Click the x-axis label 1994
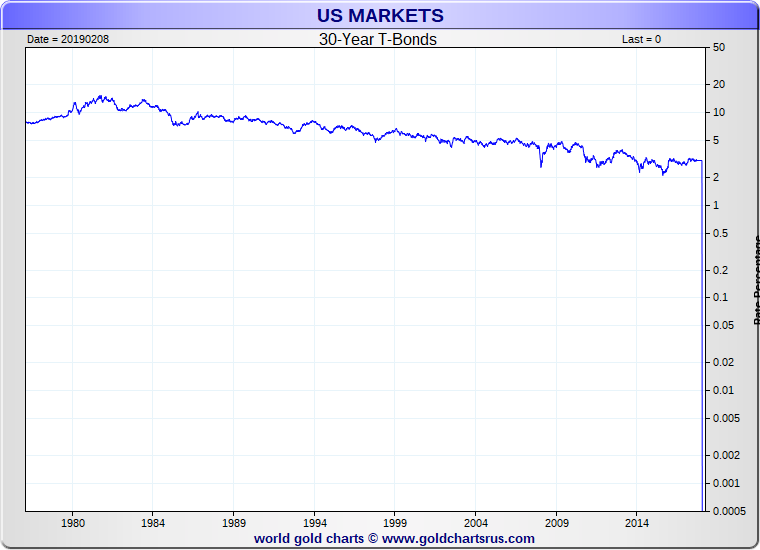 tap(315, 523)
